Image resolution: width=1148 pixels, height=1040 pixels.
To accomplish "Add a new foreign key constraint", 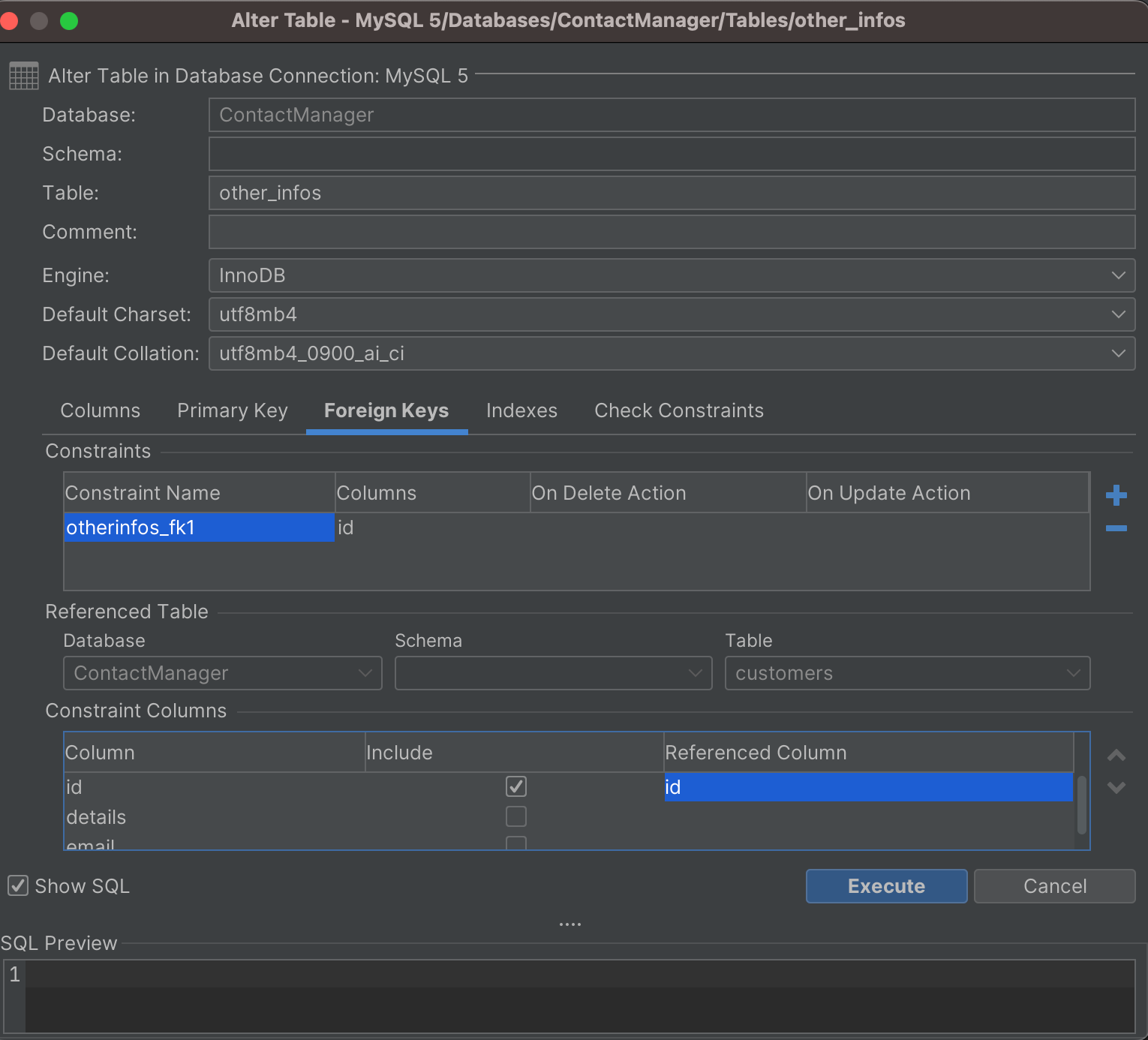I will 1116,494.
